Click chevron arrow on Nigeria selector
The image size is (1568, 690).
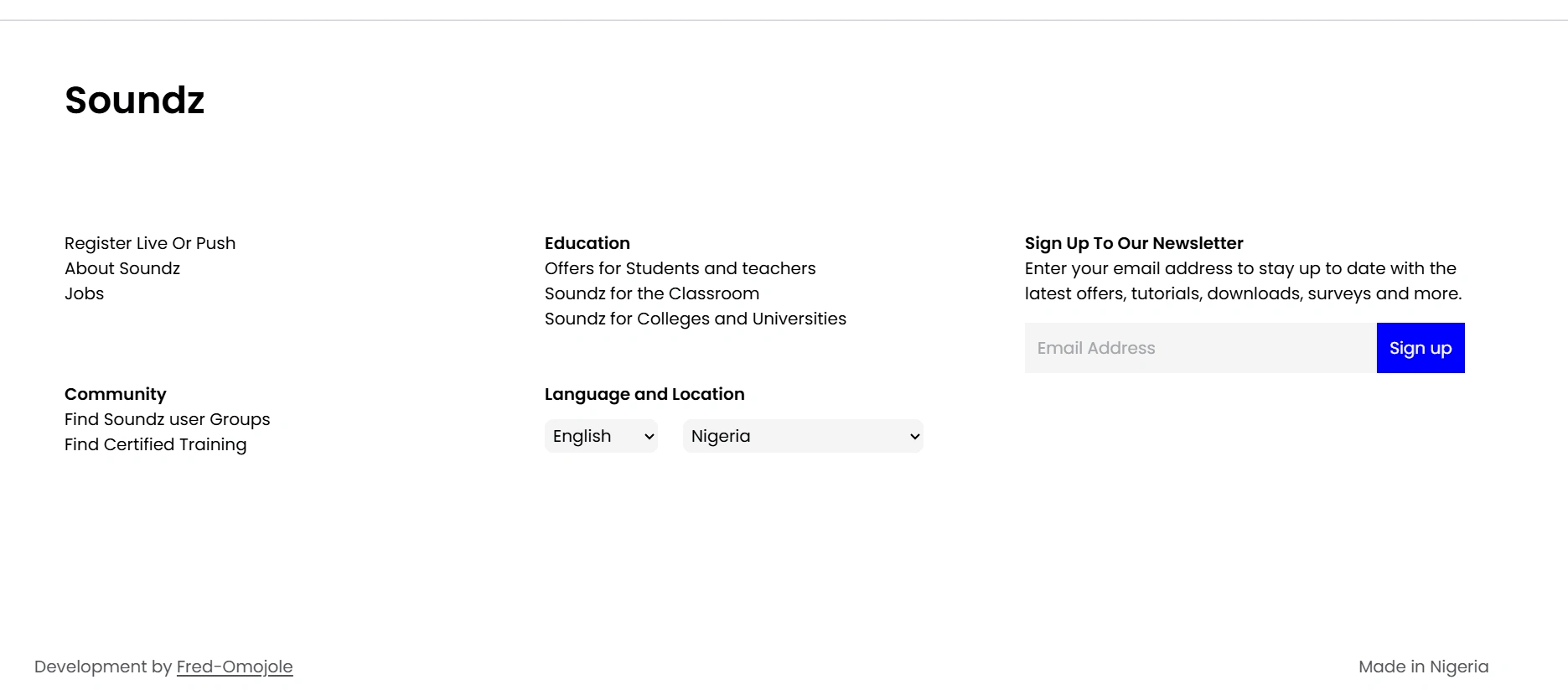915,437
